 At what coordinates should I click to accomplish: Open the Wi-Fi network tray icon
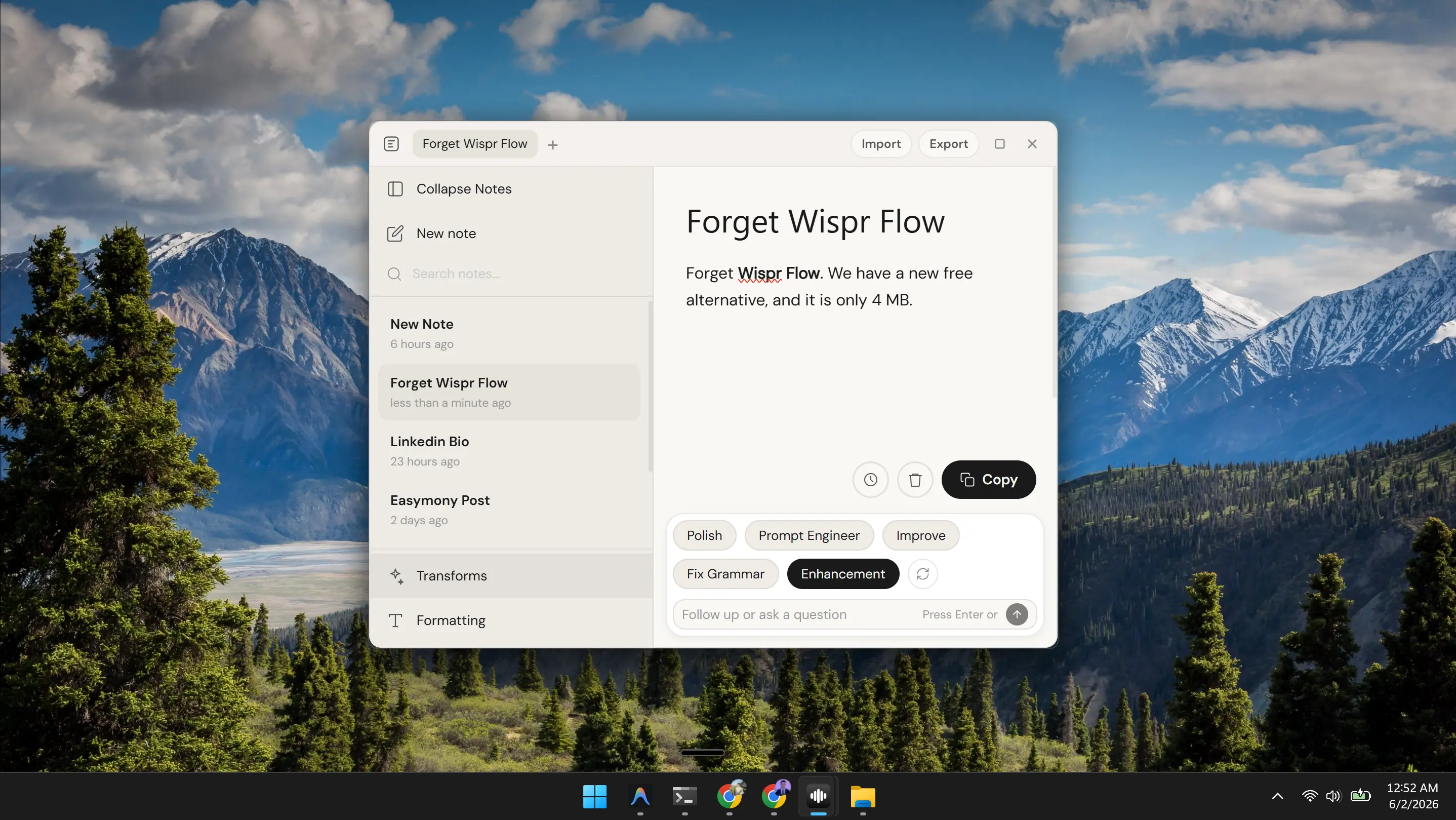click(1309, 796)
